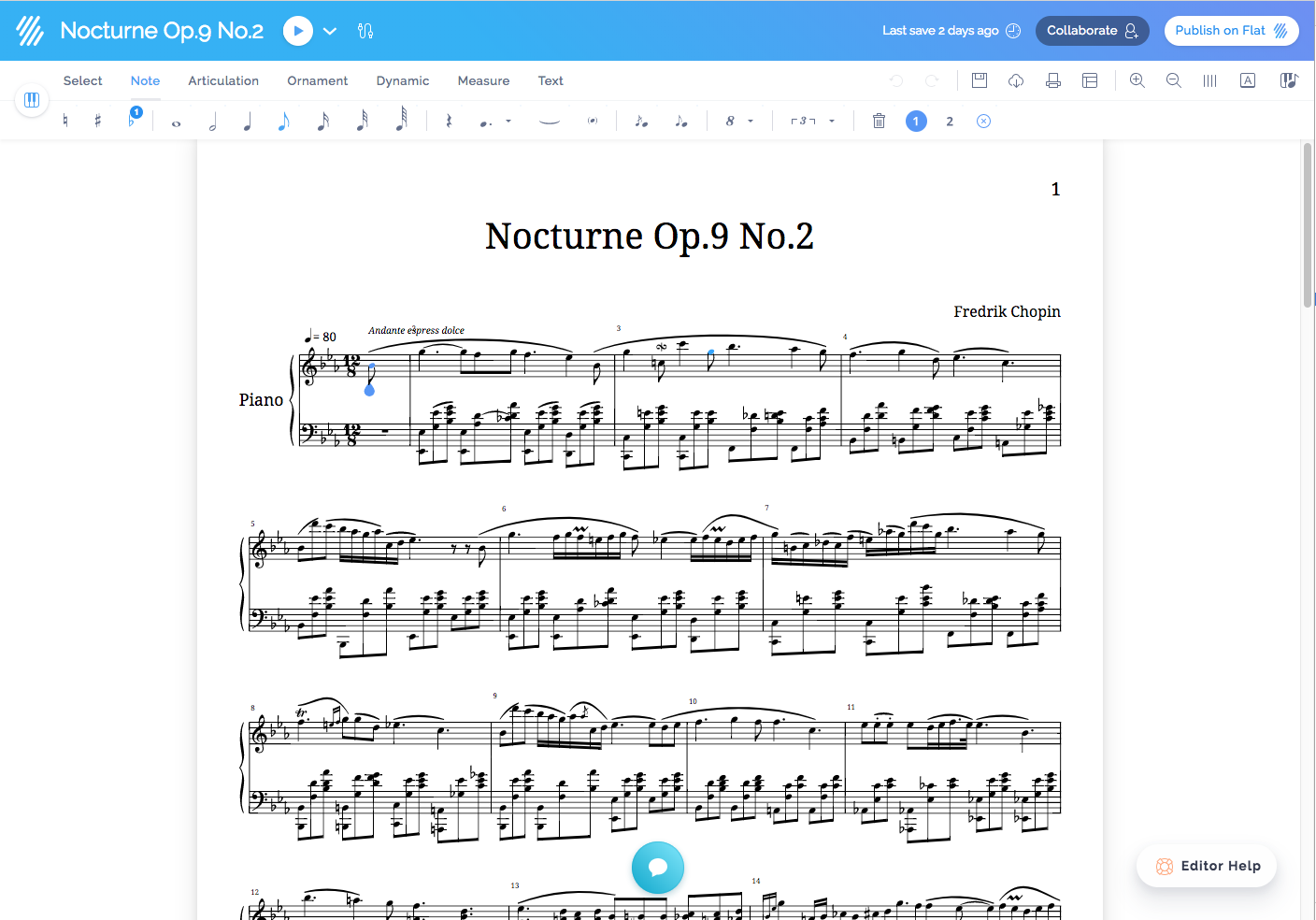
Task: Click the undo arrow
Action: 896,81
